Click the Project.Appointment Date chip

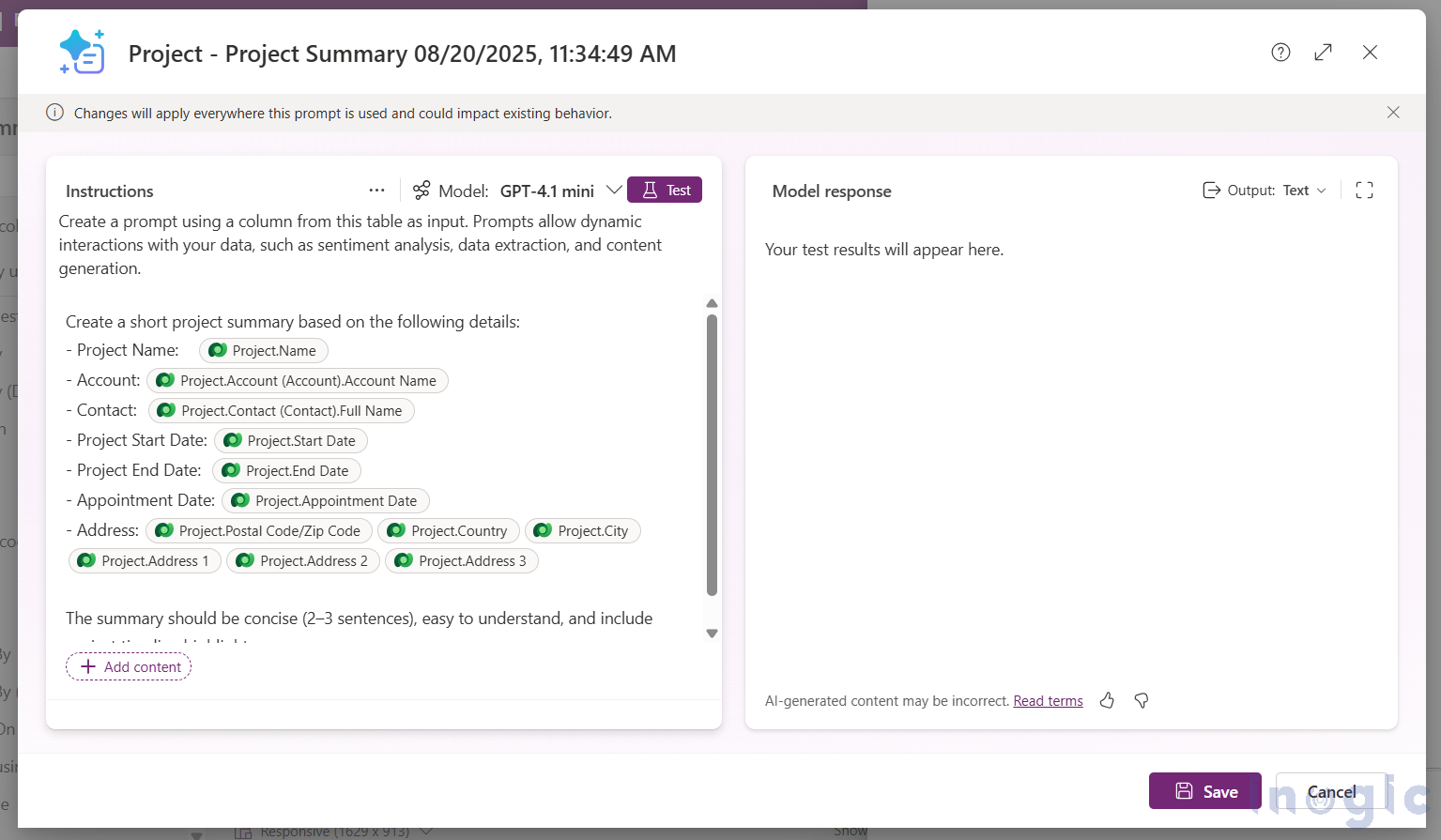pyautogui.click(x=325, y=500)
